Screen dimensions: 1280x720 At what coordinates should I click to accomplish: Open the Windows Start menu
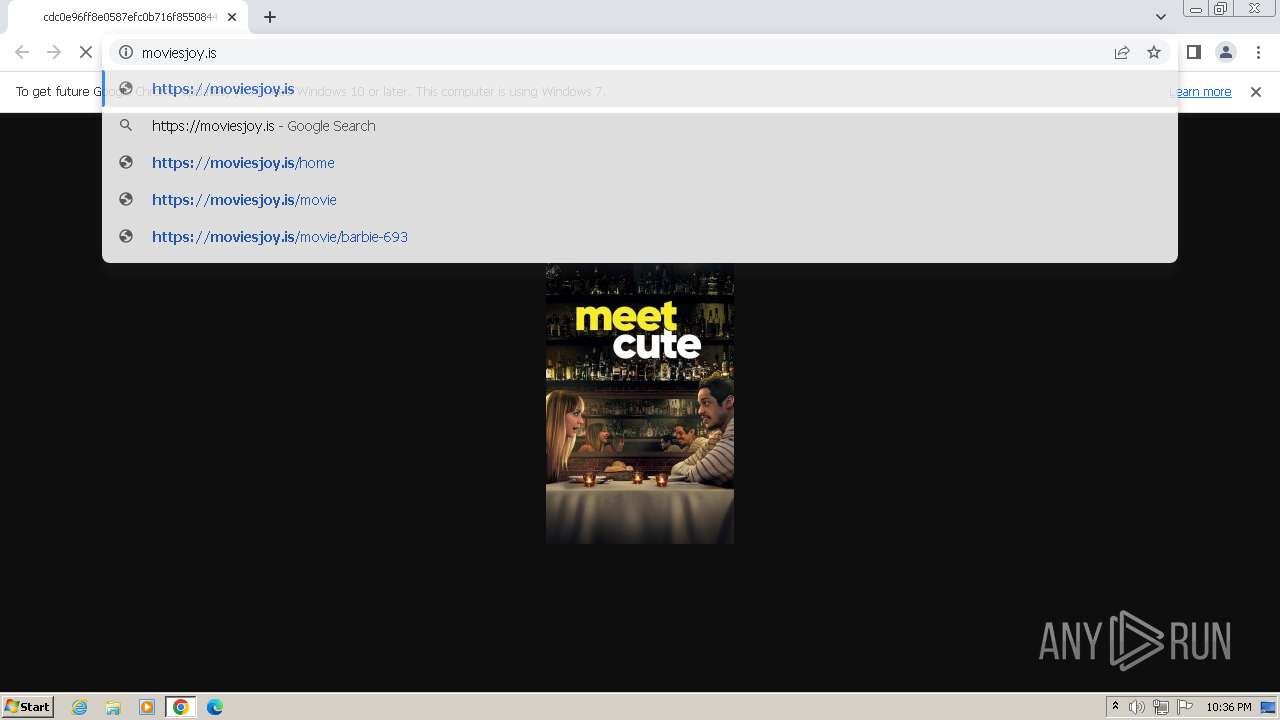tap(27, 707)
